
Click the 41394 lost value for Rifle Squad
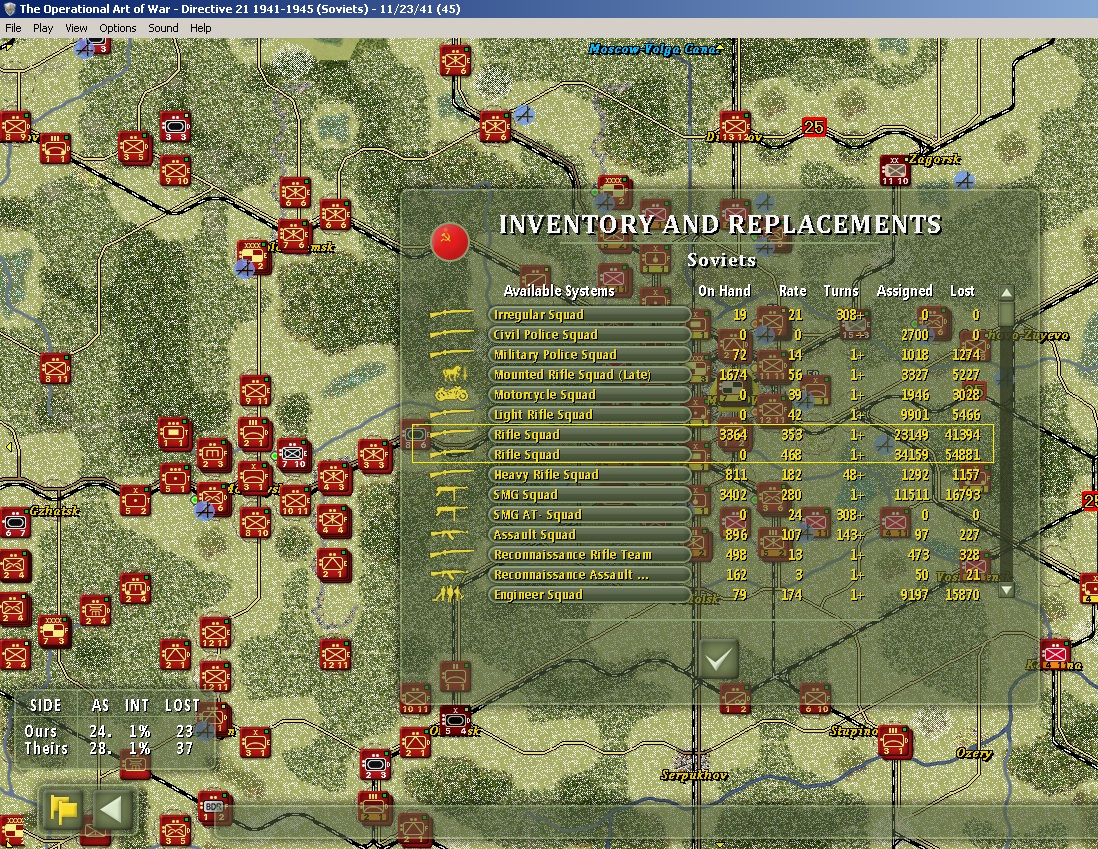point(962,434)
